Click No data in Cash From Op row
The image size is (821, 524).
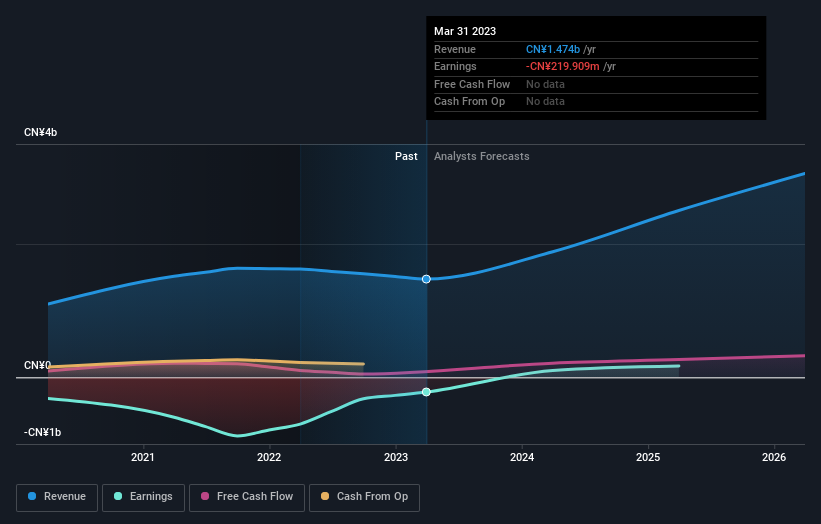[546, 102]
